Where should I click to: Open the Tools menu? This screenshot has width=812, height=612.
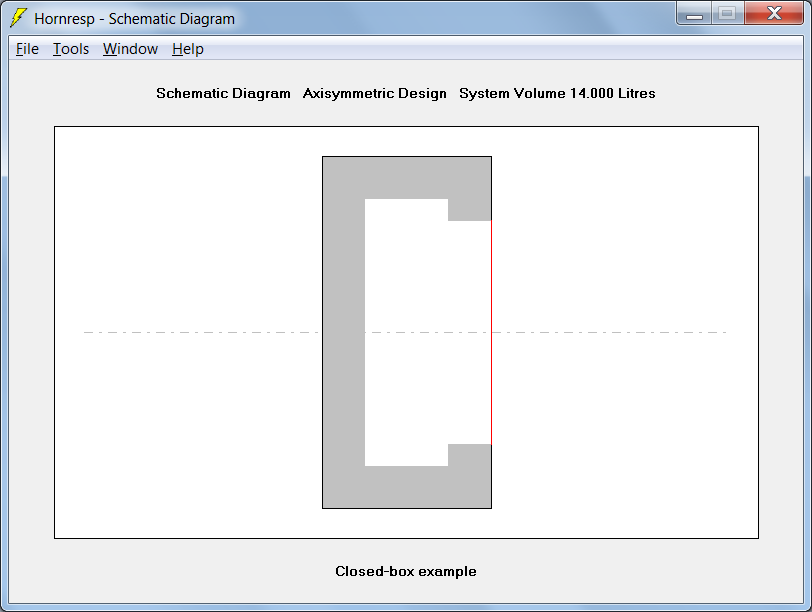click(70, 49)
